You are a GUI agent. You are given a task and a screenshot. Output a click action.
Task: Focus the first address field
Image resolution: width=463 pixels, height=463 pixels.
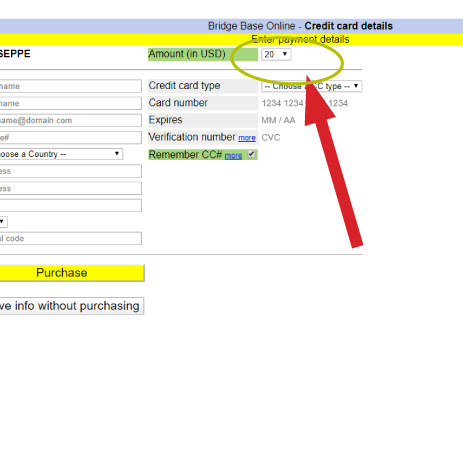tap(71, 171)
